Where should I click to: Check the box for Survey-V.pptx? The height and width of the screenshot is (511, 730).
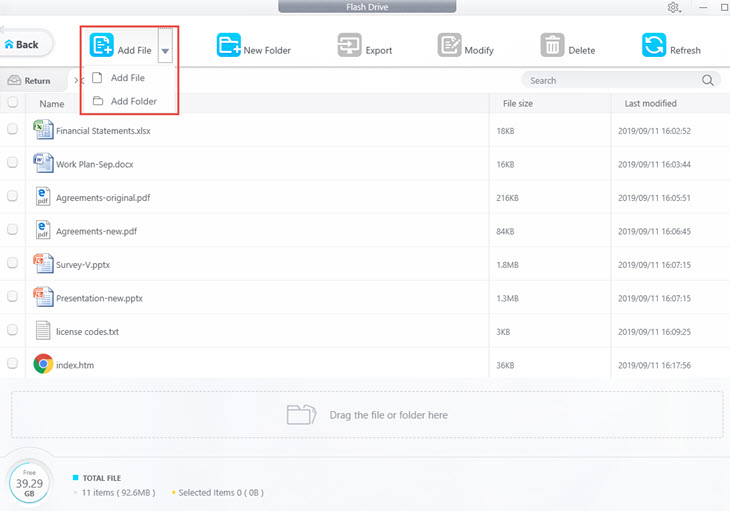(x=13, y=262)
